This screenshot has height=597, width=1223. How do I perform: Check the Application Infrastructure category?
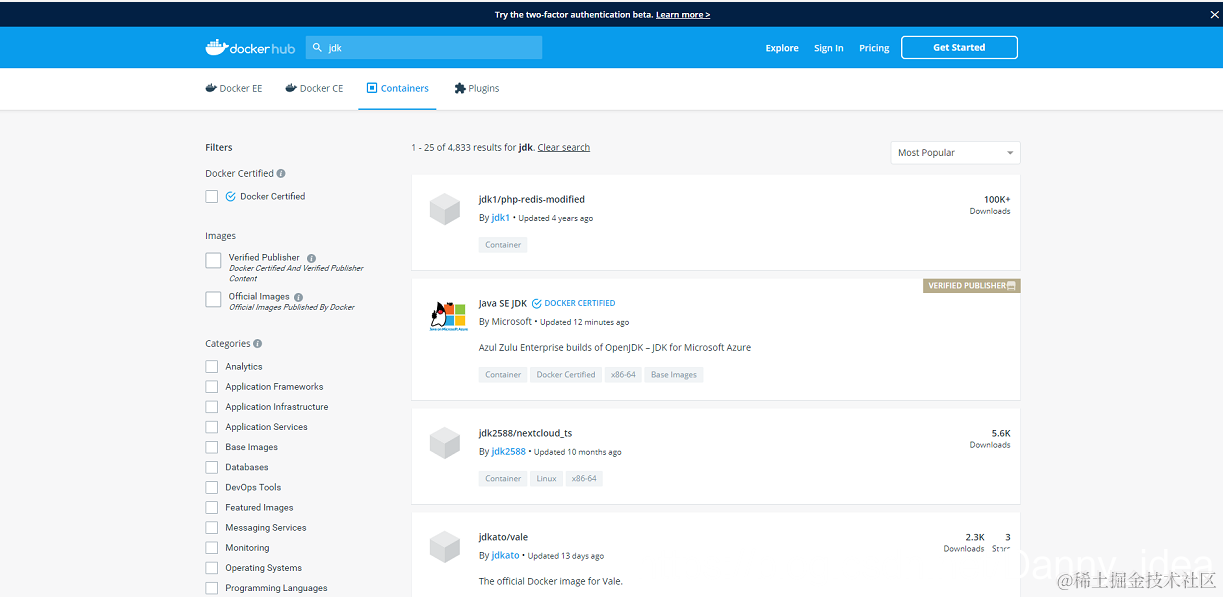(x=212, y=407)
